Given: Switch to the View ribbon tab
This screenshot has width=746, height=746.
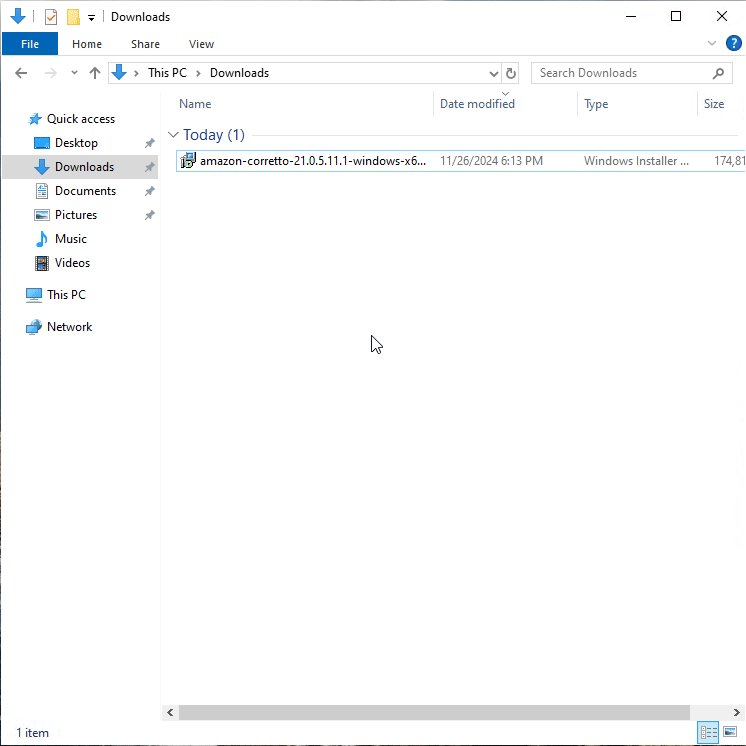Looking at the screenshot, I should tap(201, 44).
